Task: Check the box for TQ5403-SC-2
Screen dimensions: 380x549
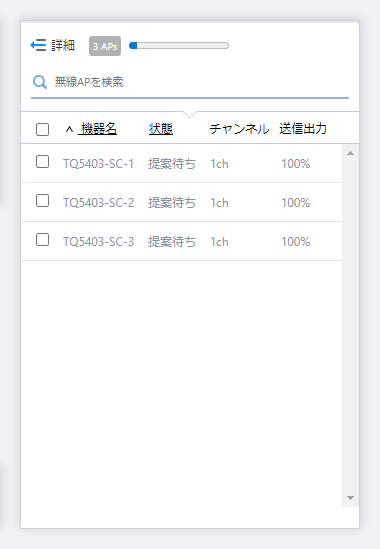Action: [42, 201]
